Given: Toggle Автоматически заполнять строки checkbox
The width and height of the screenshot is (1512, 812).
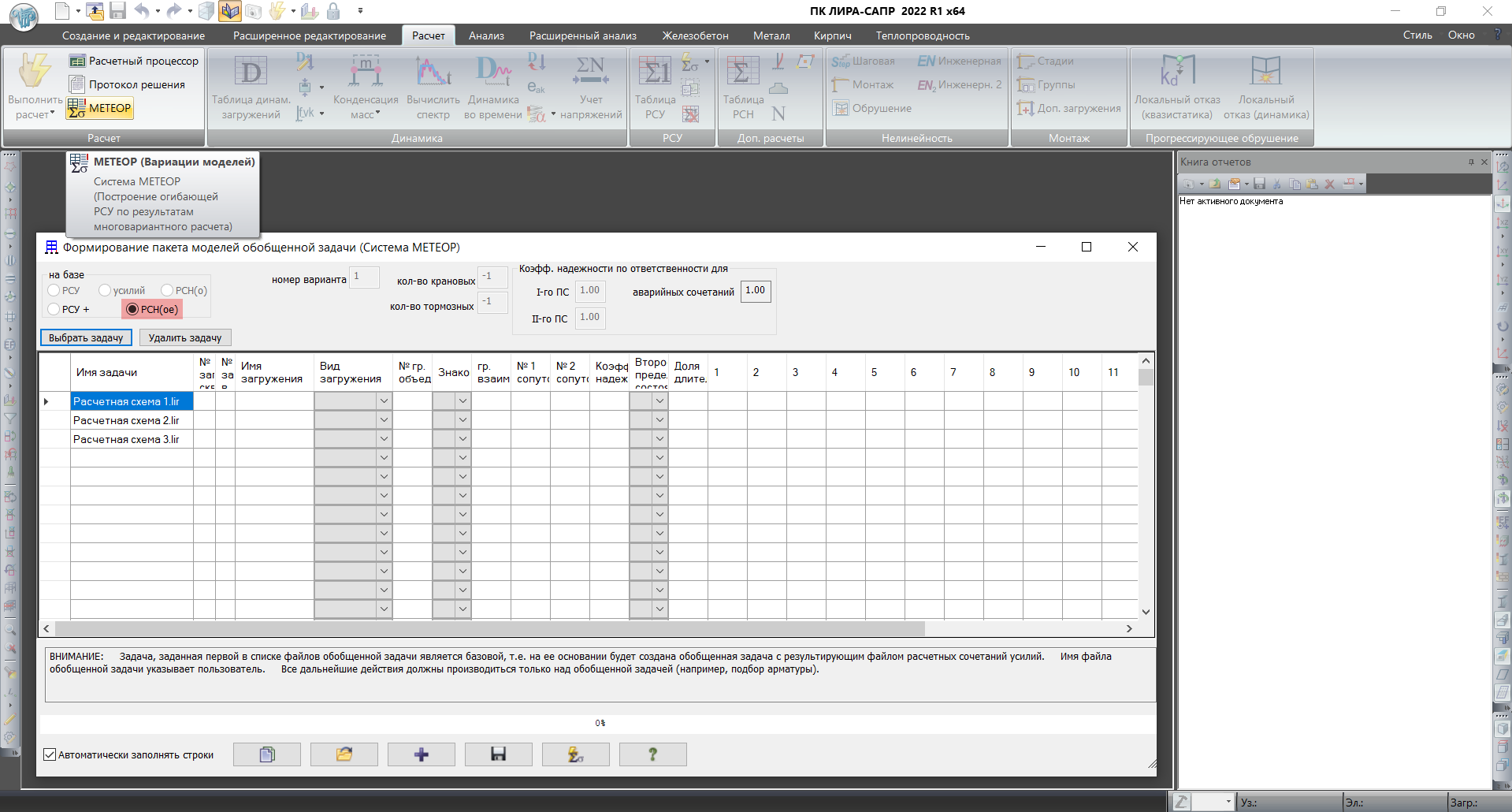Looking at the screenshot, I should [50, 754].
